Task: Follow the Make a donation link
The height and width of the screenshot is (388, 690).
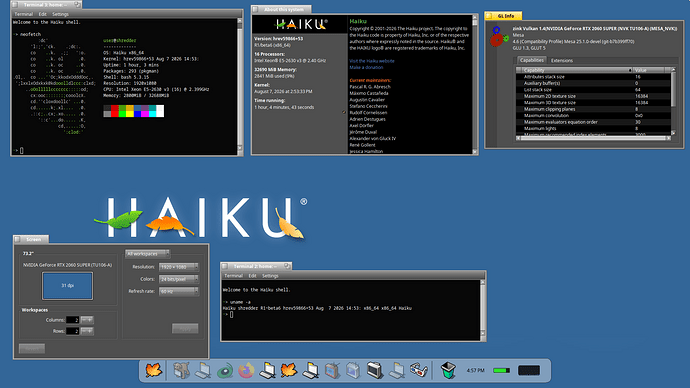Action: 366,67
